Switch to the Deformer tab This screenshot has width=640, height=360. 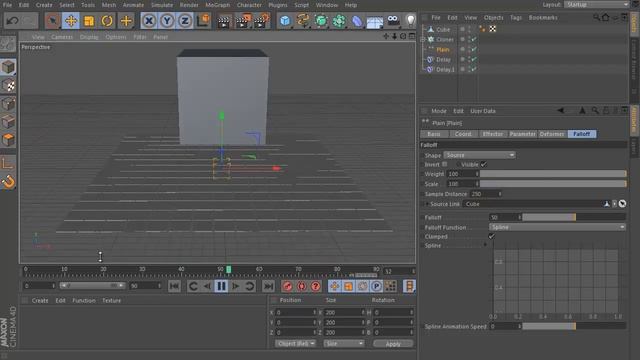[x=552, y=134]
